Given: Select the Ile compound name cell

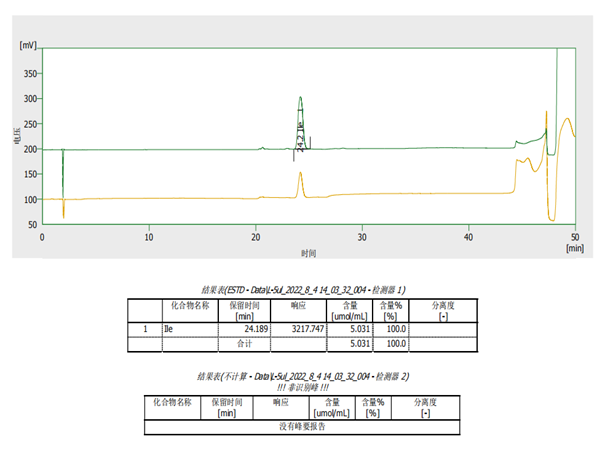Looking at the screenshot, I should click(190, 329).
